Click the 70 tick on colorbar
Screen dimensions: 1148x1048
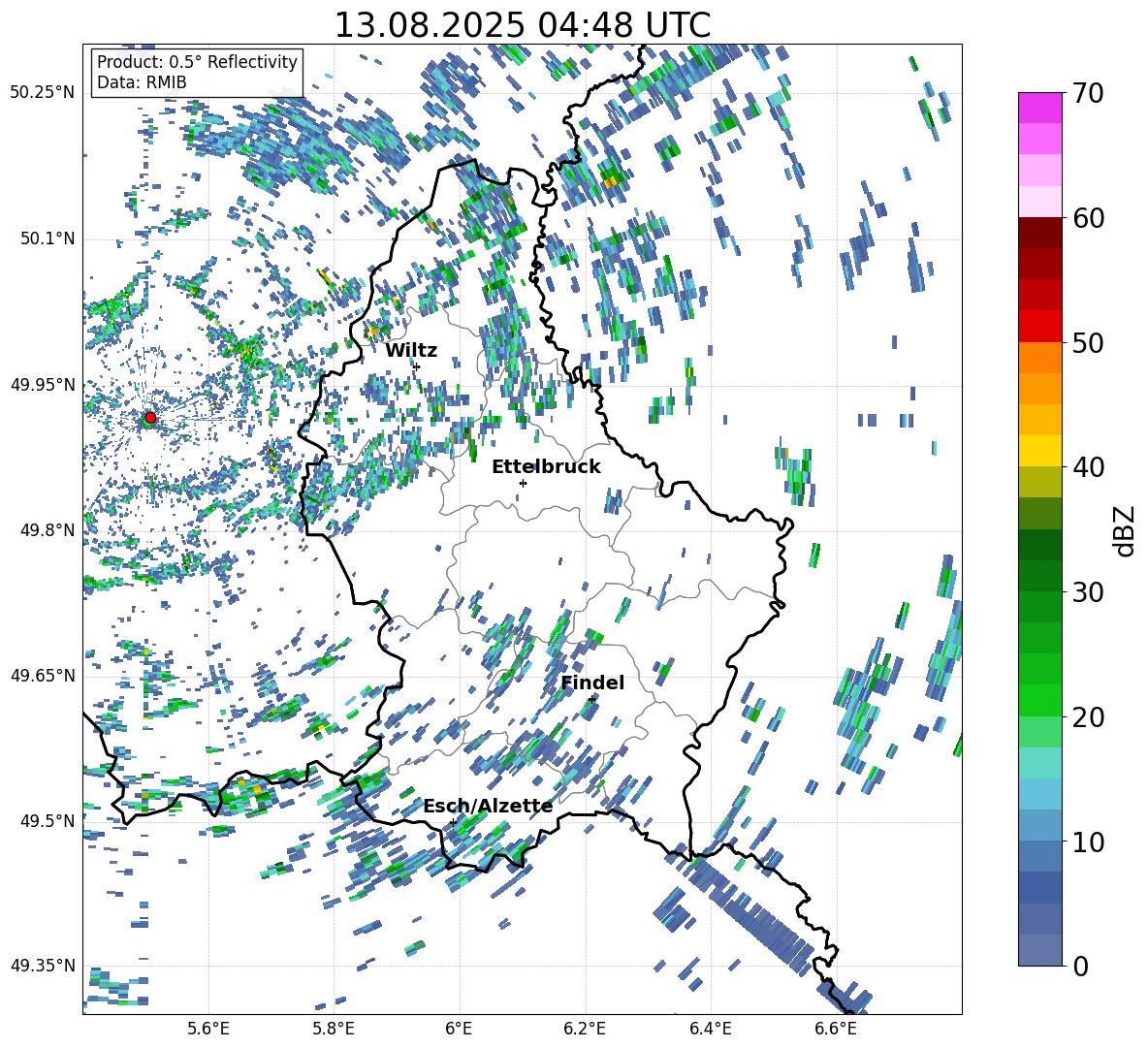[1089, 93]
